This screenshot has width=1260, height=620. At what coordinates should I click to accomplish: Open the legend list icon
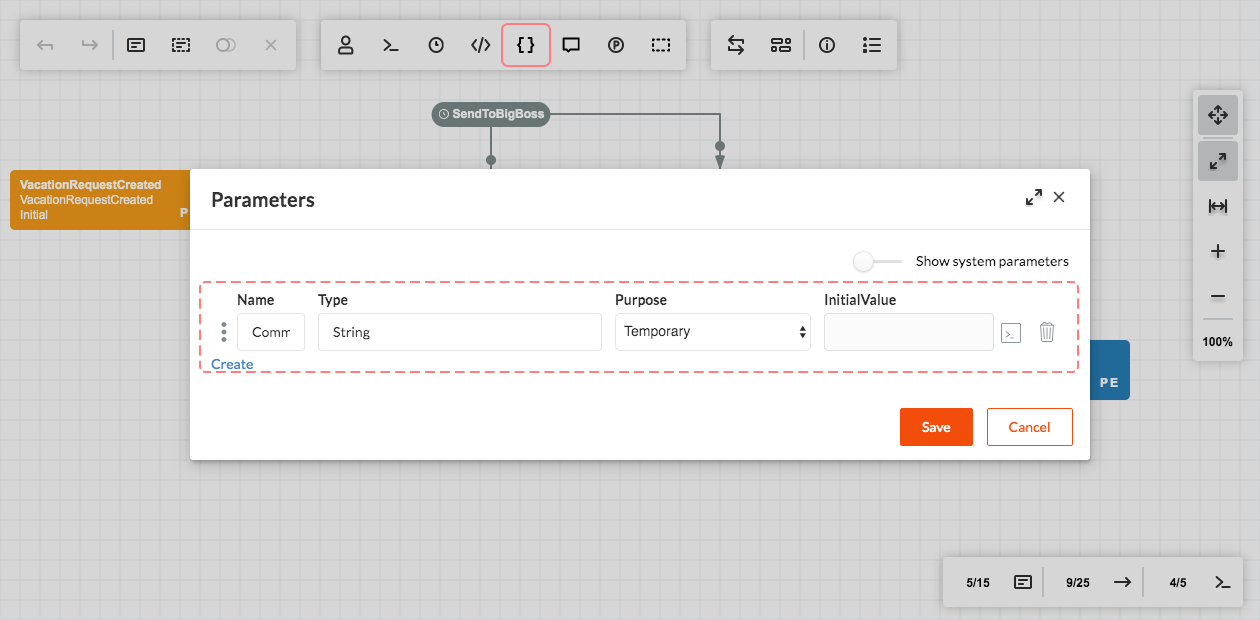872,45
